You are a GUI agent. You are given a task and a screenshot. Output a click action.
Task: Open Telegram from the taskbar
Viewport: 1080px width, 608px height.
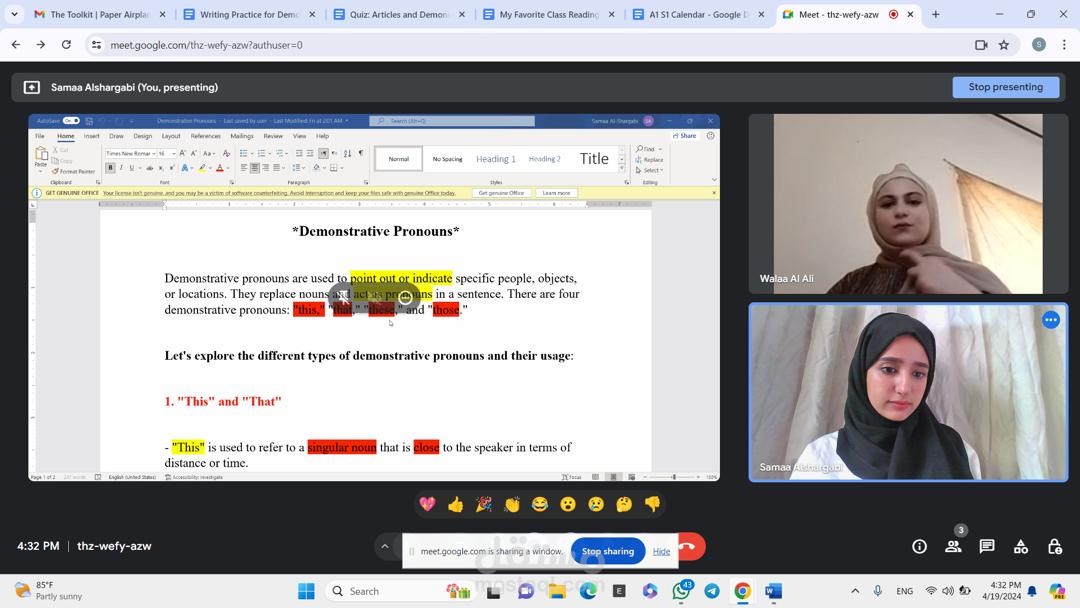712,591
